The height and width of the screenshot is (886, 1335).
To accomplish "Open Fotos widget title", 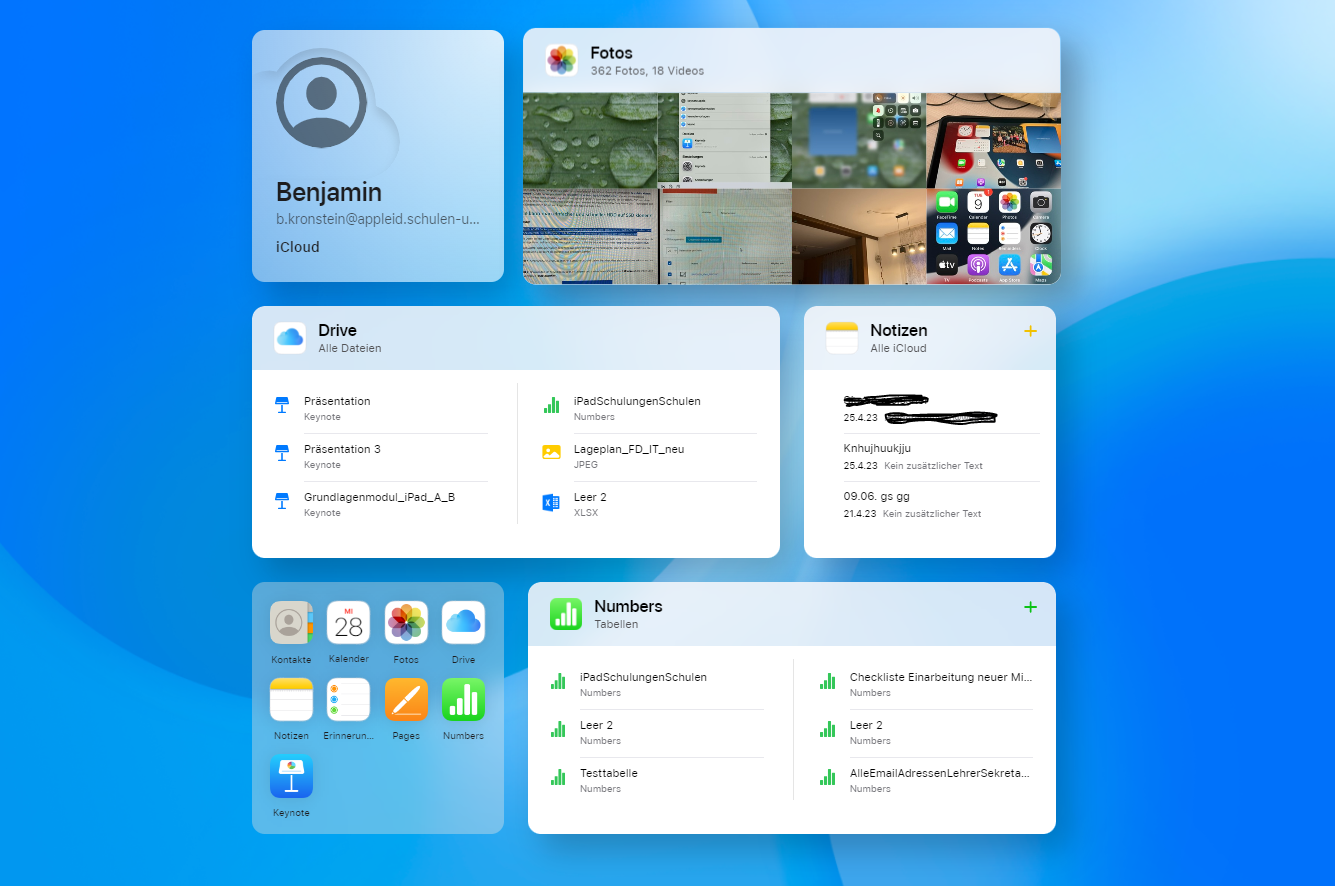I will pos(611,53).
